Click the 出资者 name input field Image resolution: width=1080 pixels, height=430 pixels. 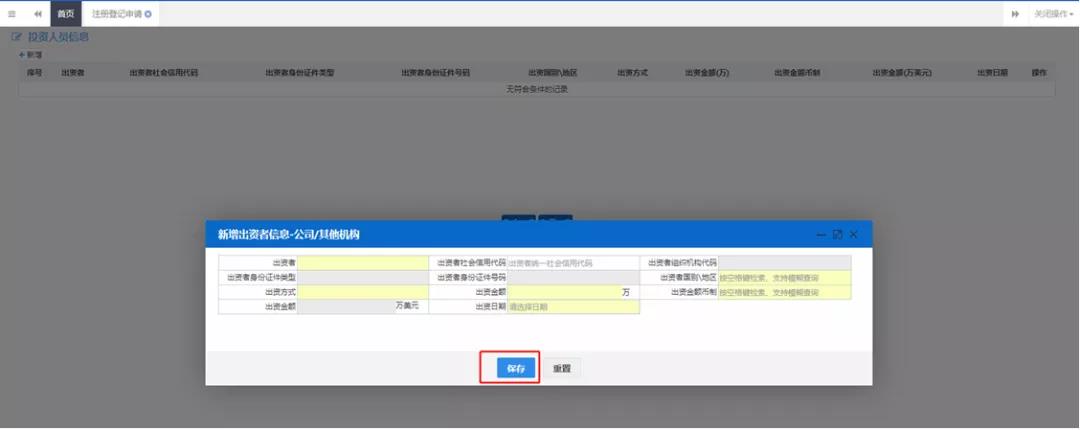click(363, 263)
